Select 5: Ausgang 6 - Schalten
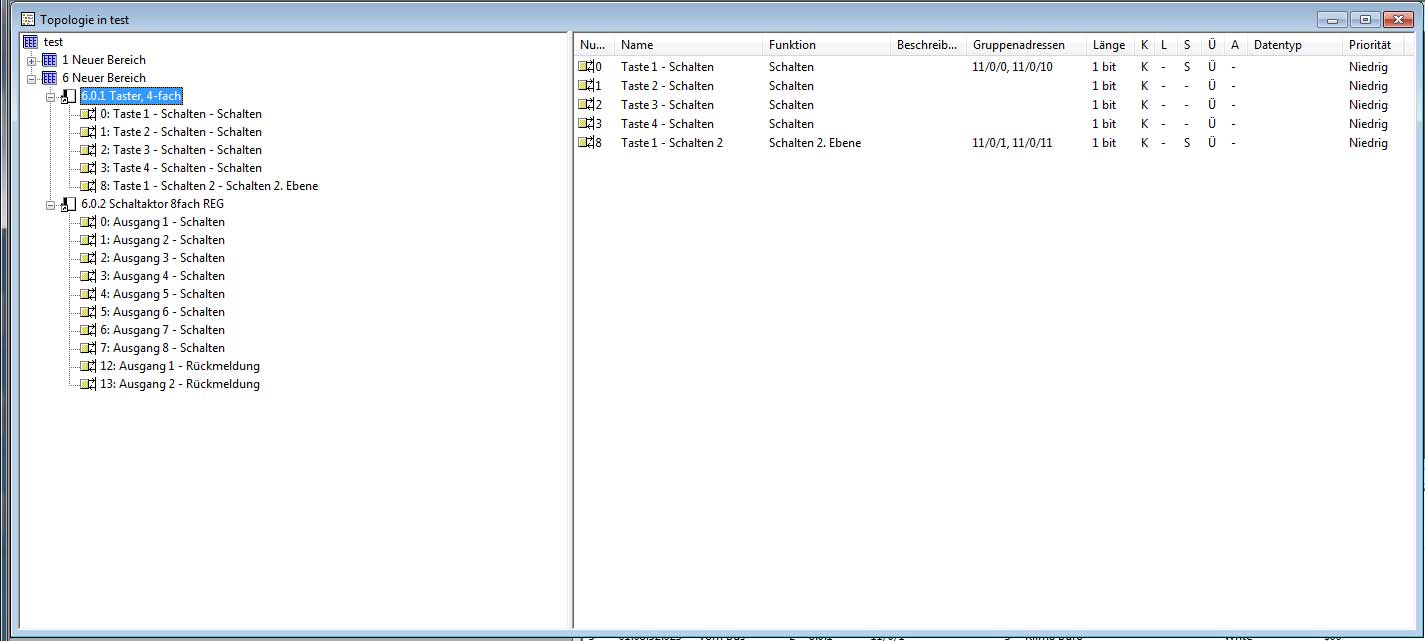 pos(162,312)
